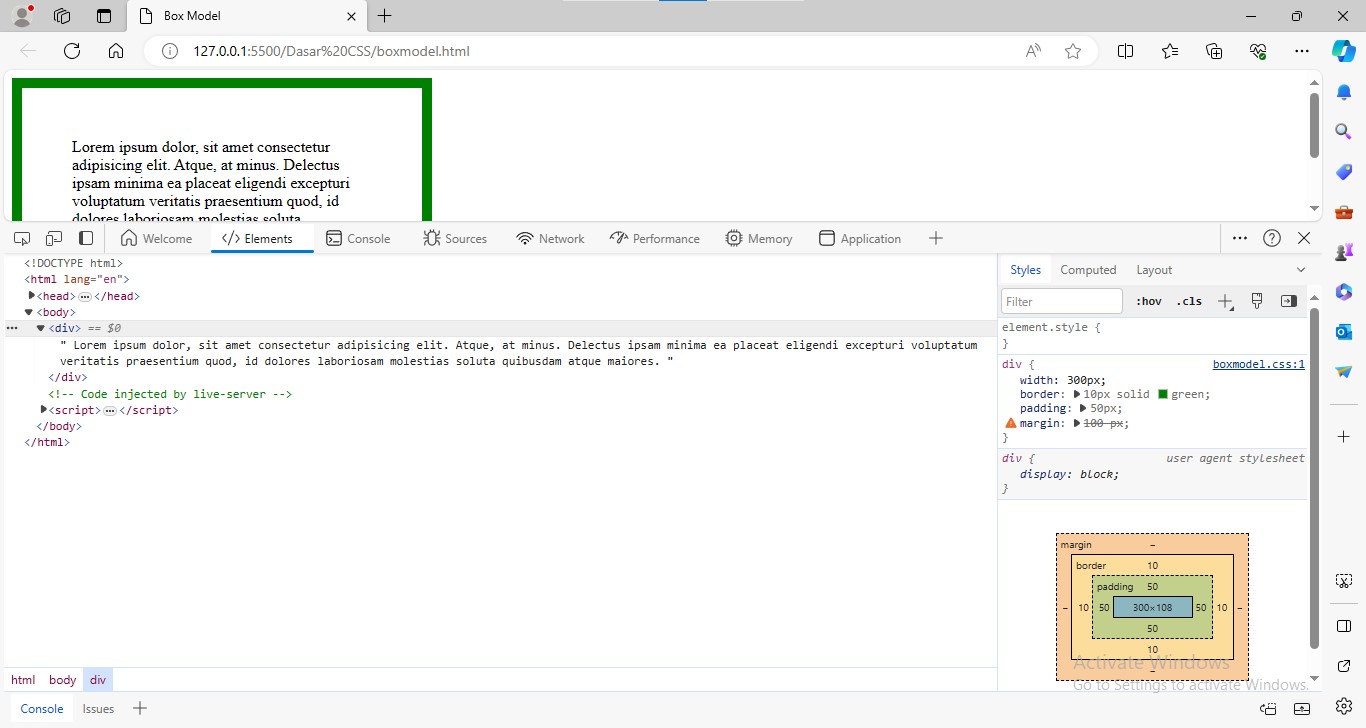Open Copilot sidebar icon

pyautogui.click(x=1343, y=51)
